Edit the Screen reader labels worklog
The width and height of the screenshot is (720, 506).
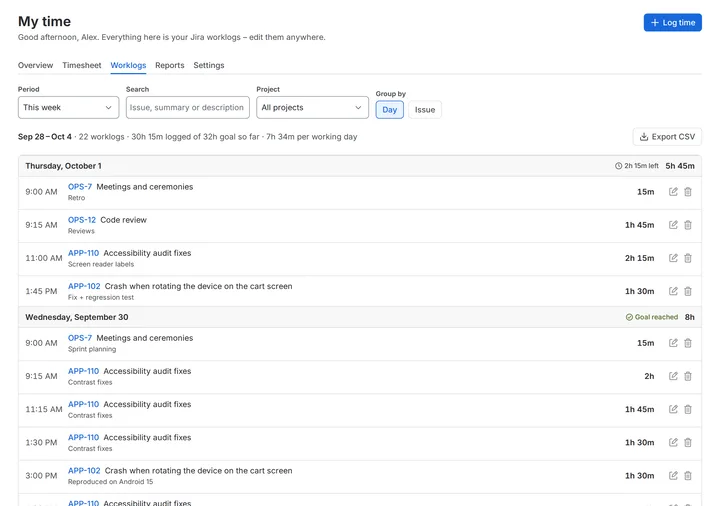tap(673, 258)
